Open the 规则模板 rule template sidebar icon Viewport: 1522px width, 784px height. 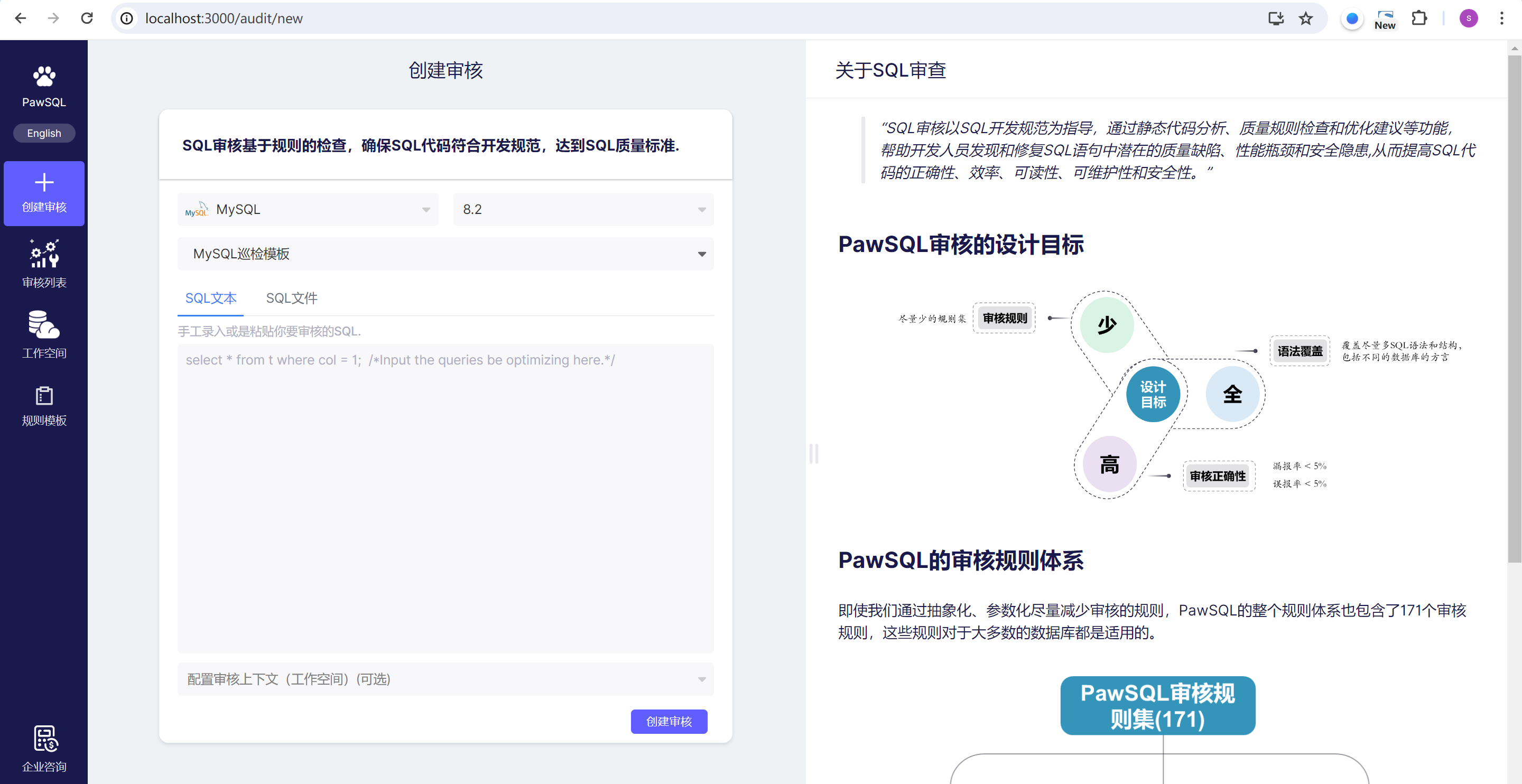44,396
